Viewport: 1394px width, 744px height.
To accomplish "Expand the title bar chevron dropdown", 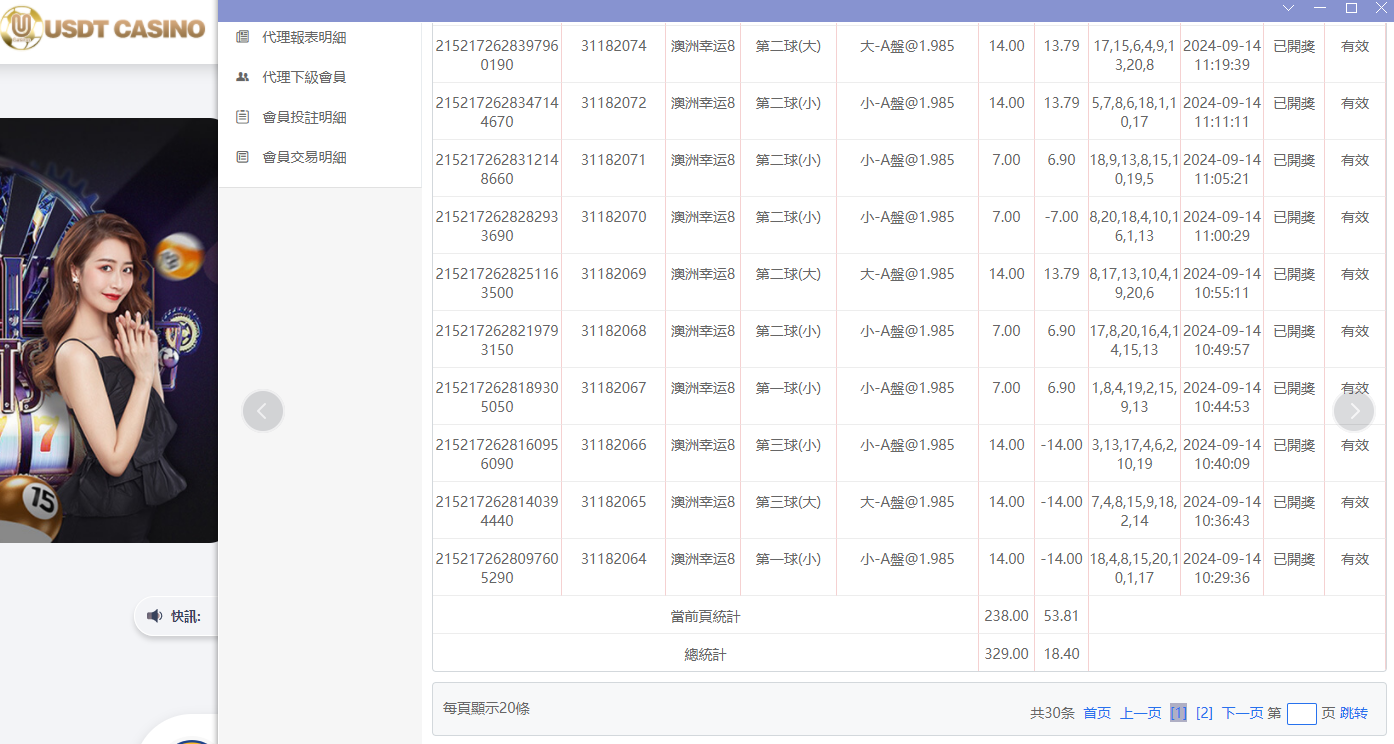I will point(1288,8).
